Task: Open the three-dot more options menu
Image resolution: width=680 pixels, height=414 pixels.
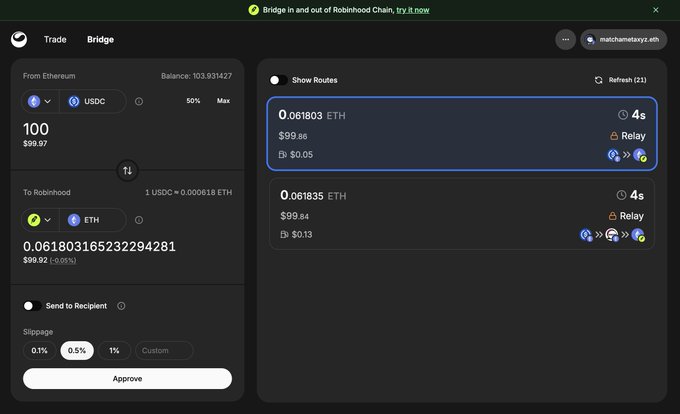Action: pos(566,39)
